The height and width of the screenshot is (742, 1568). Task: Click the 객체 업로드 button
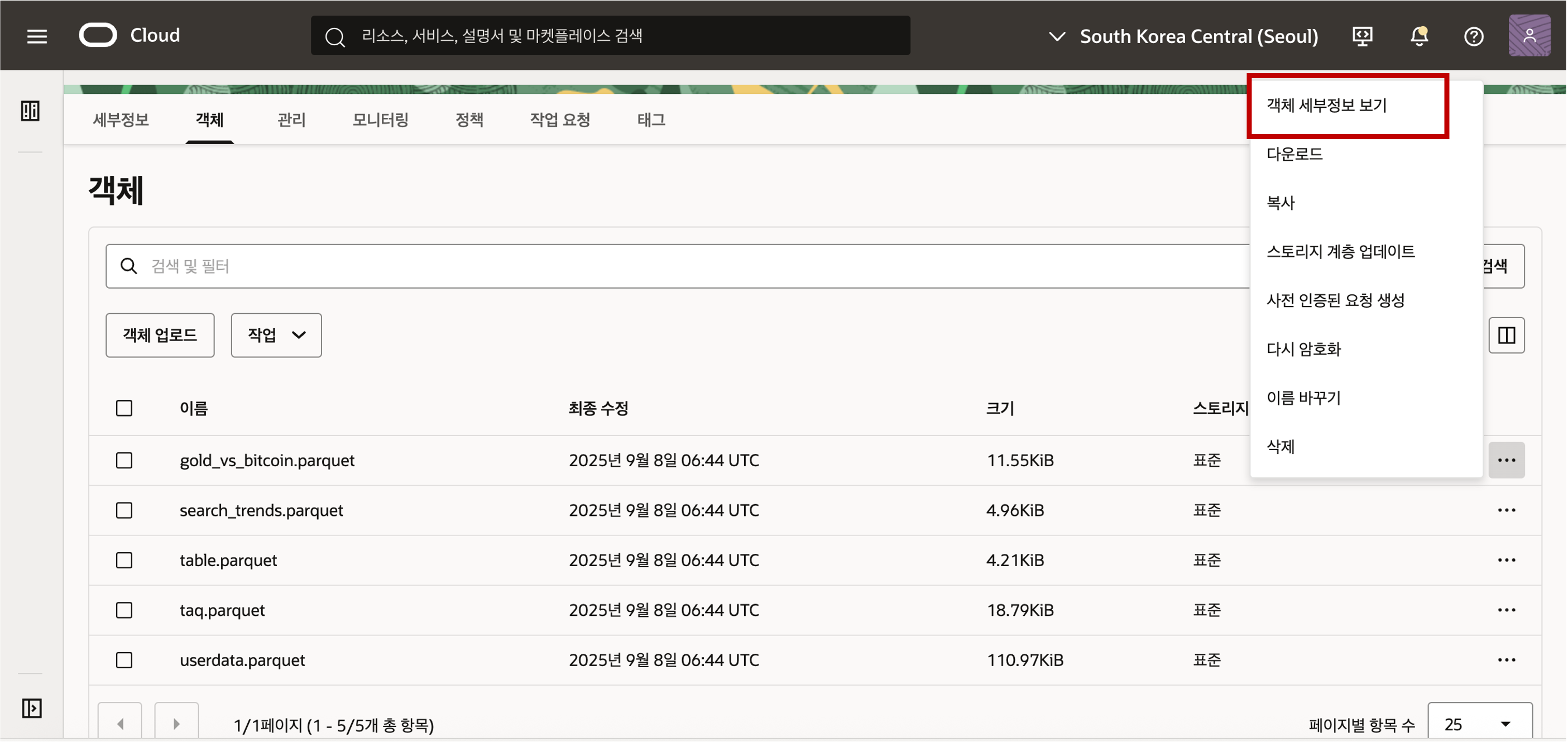(x=160, y=335)
